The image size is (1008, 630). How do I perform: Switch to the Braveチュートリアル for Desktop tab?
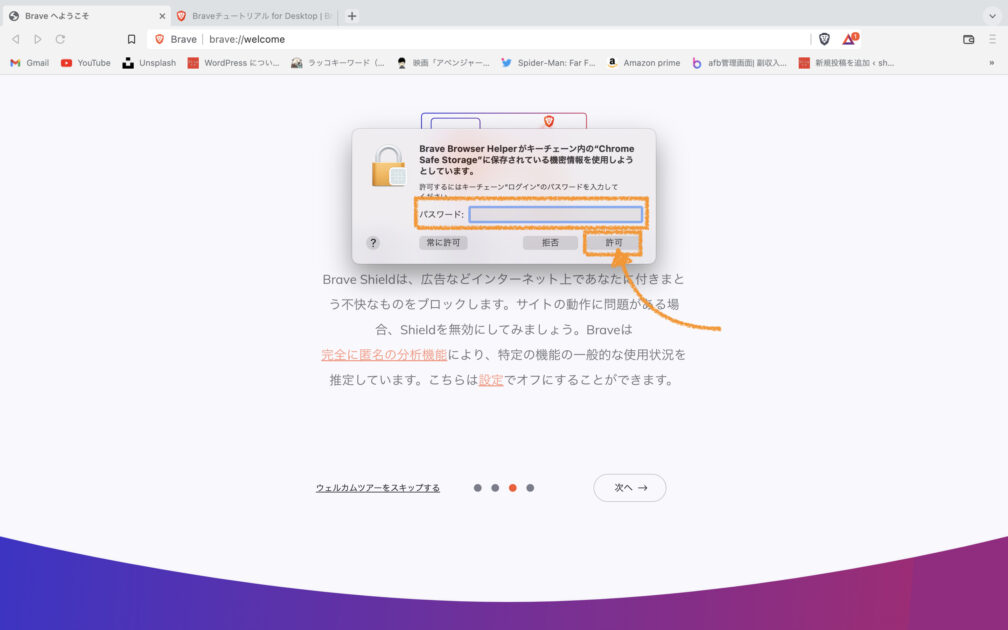pyautogui.click(x=253, y=16)
